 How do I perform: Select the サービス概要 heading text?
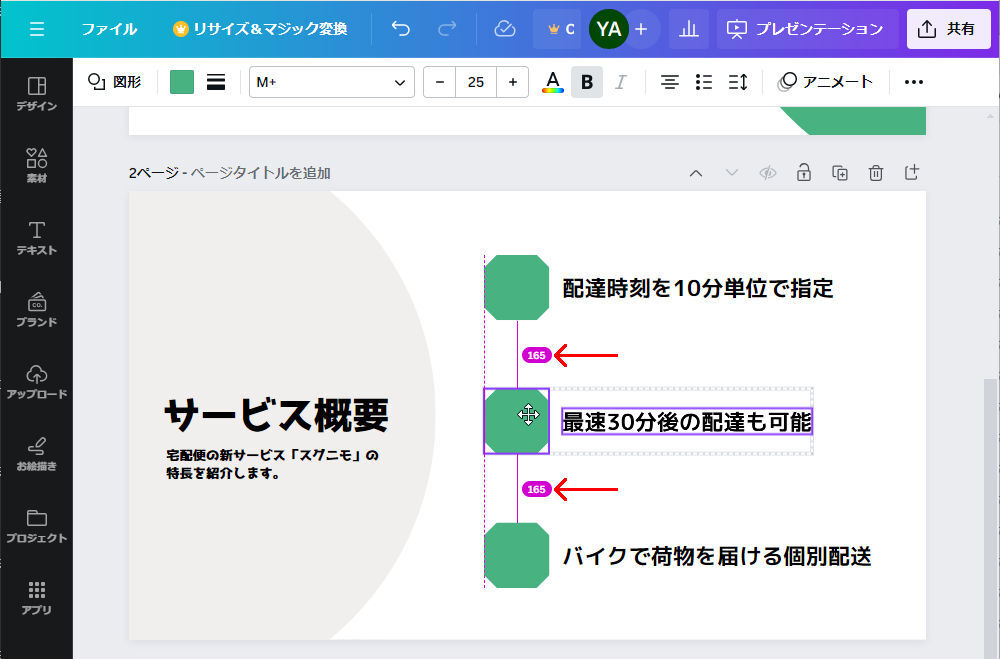click(x=276, y=415)
